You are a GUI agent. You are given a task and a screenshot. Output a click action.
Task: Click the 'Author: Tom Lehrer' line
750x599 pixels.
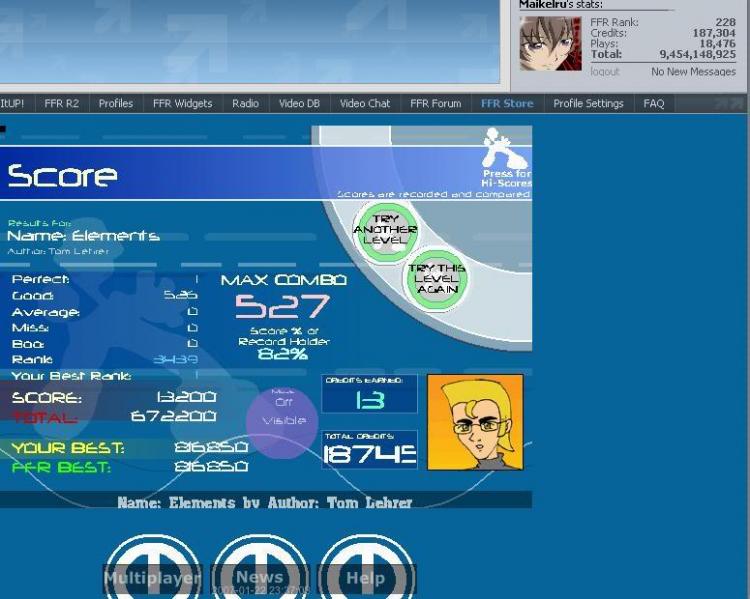(58, 251)
